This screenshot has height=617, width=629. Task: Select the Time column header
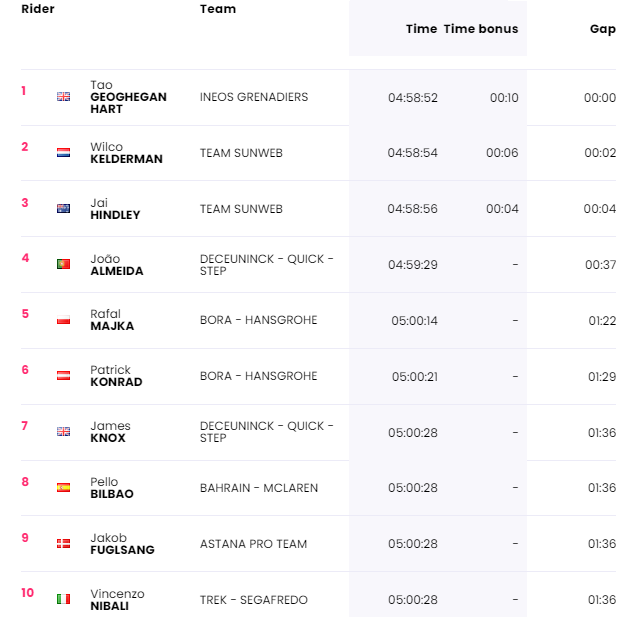click(421, 29)
